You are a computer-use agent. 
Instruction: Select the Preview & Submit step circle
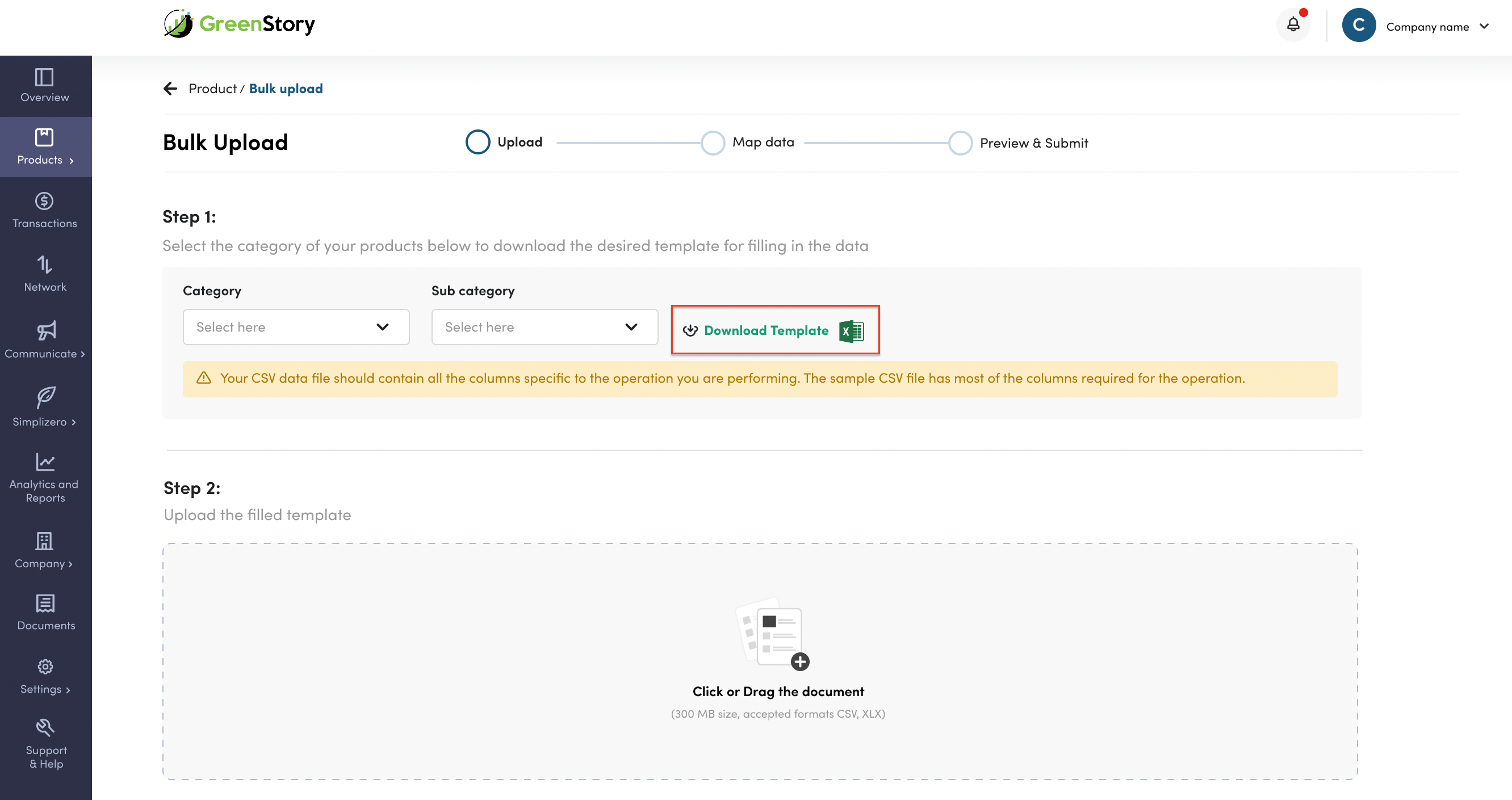point(960,143)
